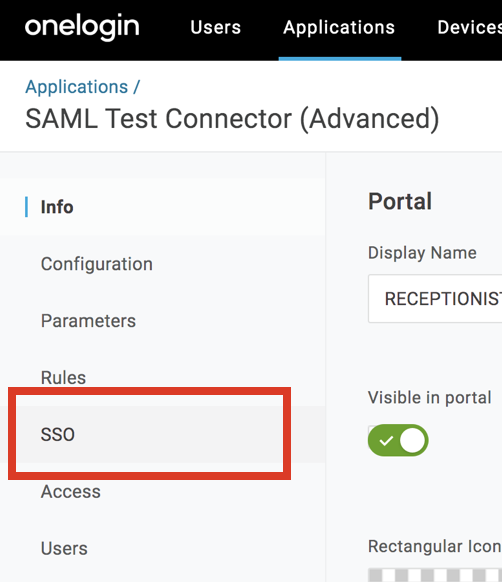Click the Display Name label

(422, 253)
